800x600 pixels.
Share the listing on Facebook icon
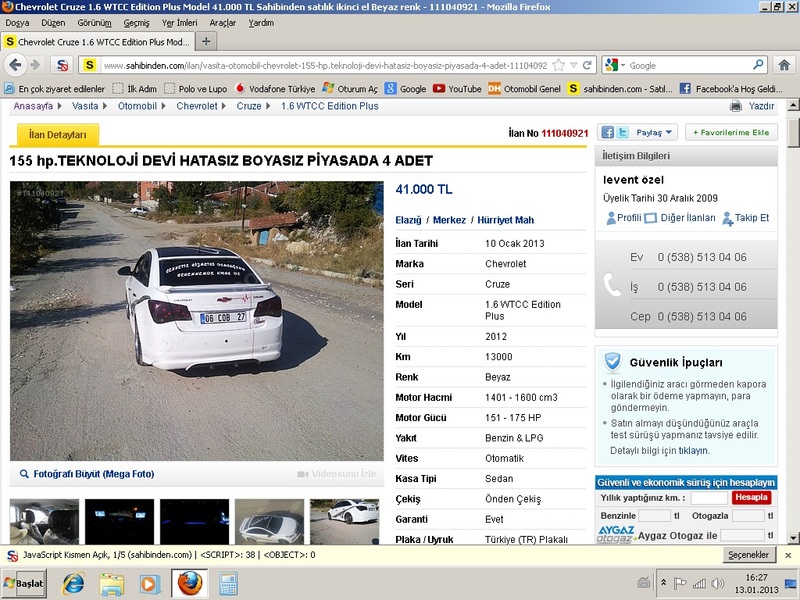(x=607, y=133)
